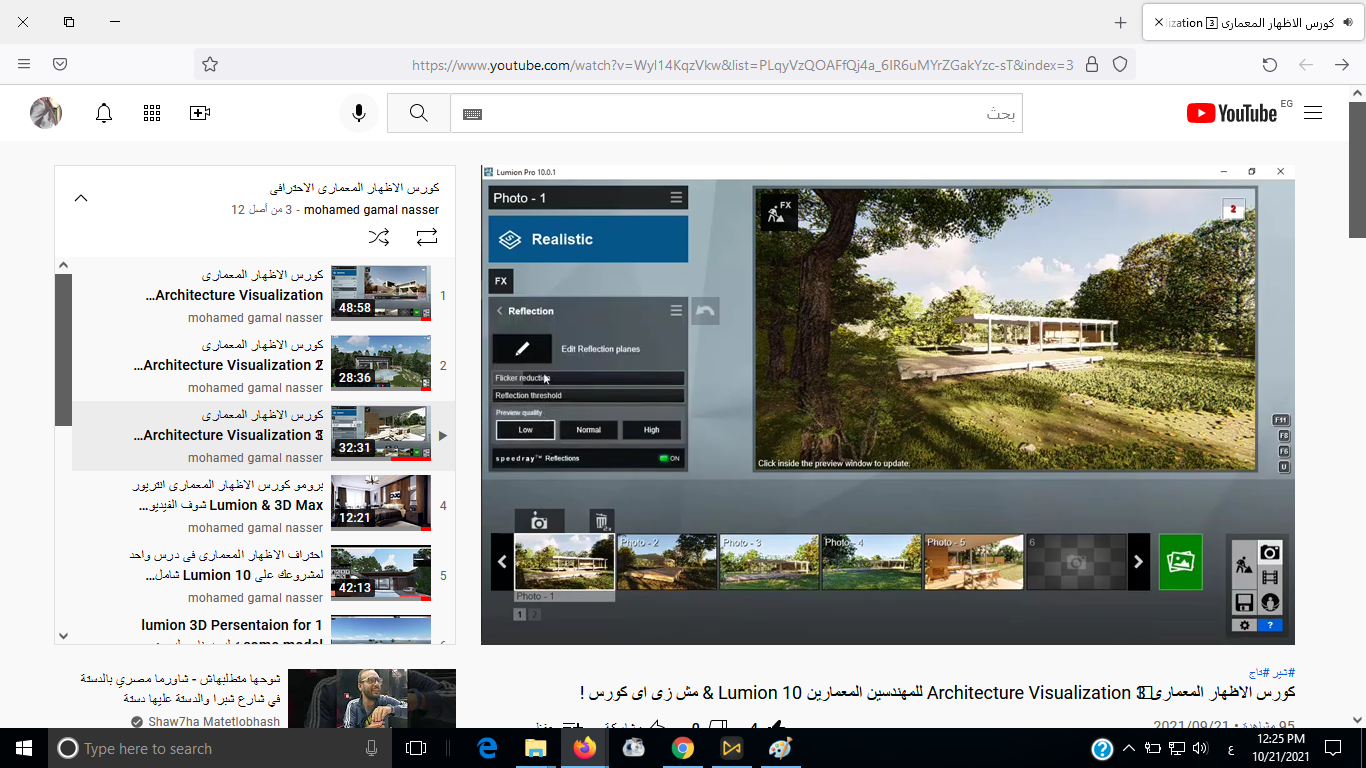Click the playlist scrollbar
1366x768 pixels.
click(x=63, y=350)
